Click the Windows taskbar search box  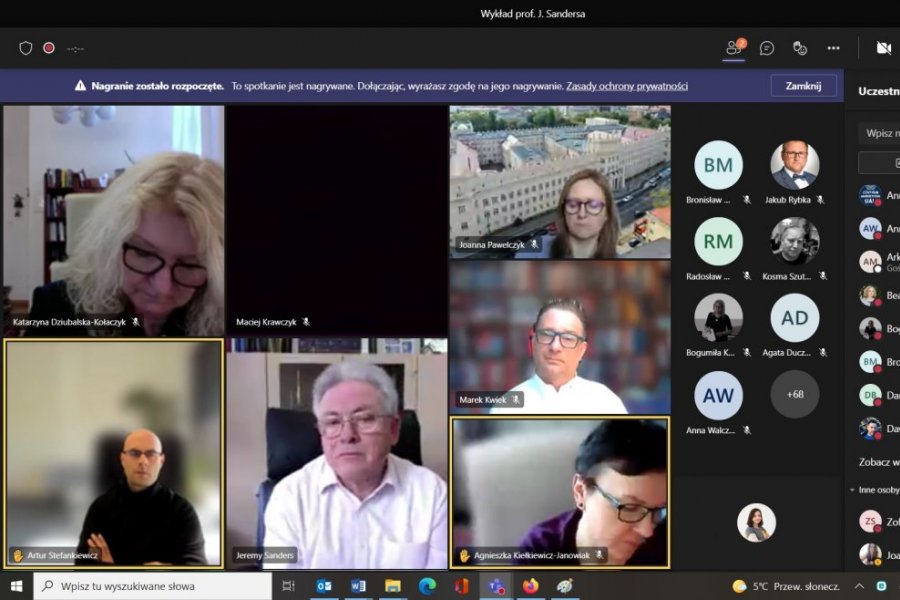[x=152, y=586]
